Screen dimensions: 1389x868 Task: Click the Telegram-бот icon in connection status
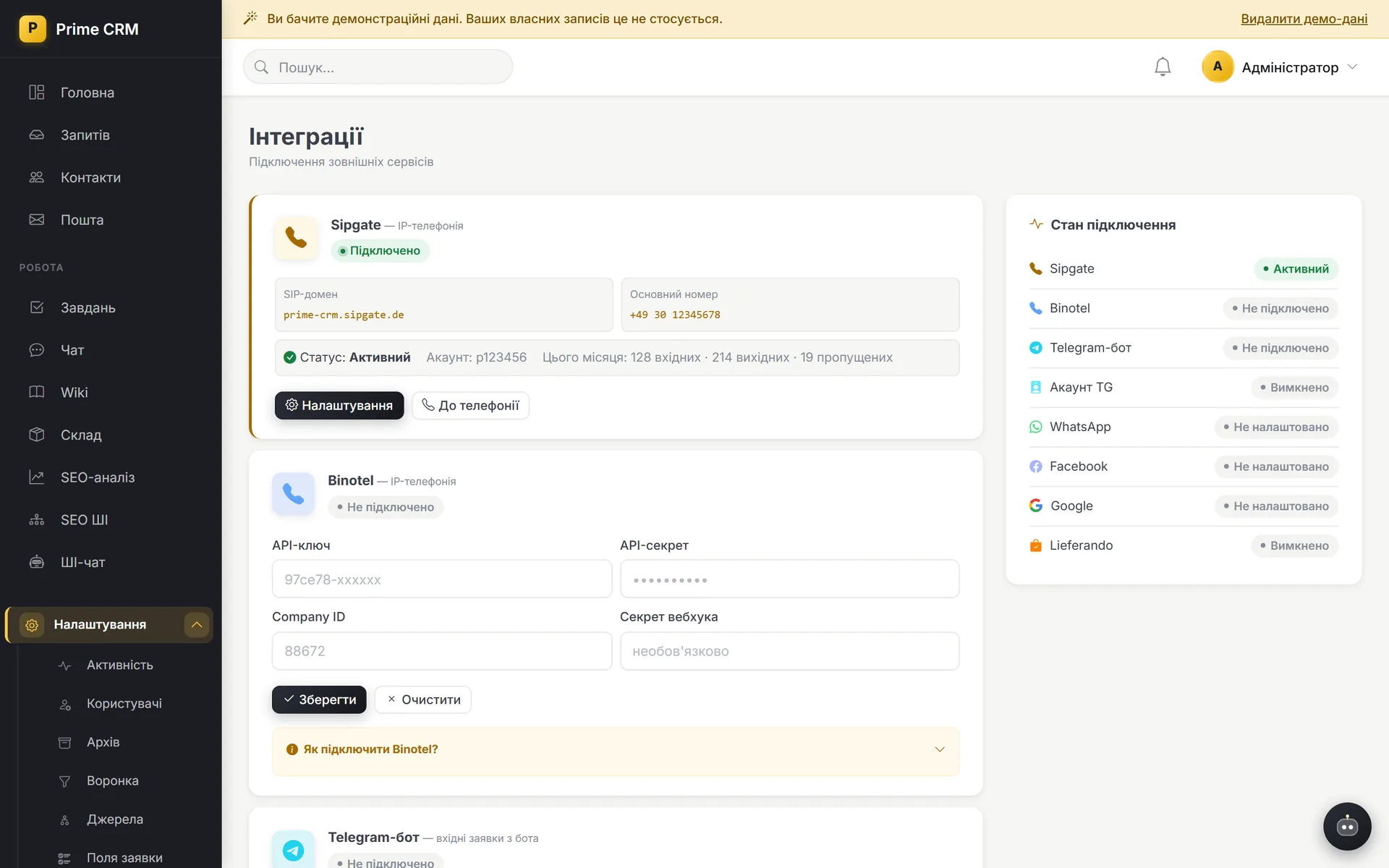click(x=1036, y=348)
